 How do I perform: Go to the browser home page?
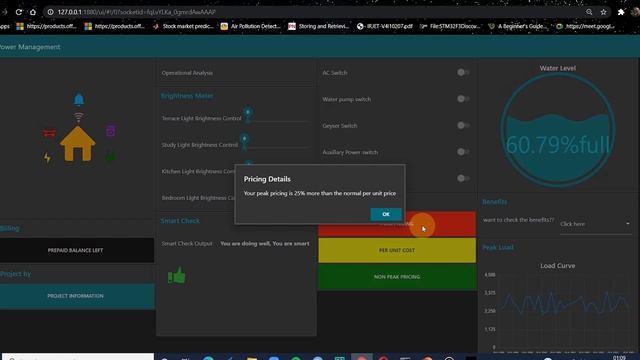pos(33,12)
